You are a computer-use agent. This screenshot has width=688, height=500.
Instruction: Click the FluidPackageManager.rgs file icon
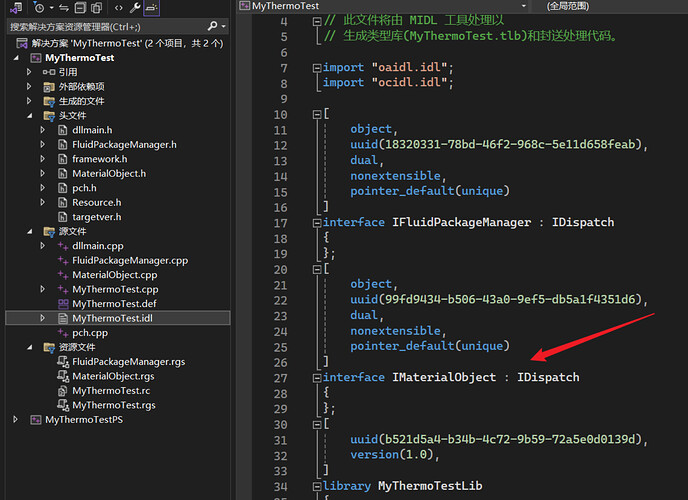(x=63, y=362)
